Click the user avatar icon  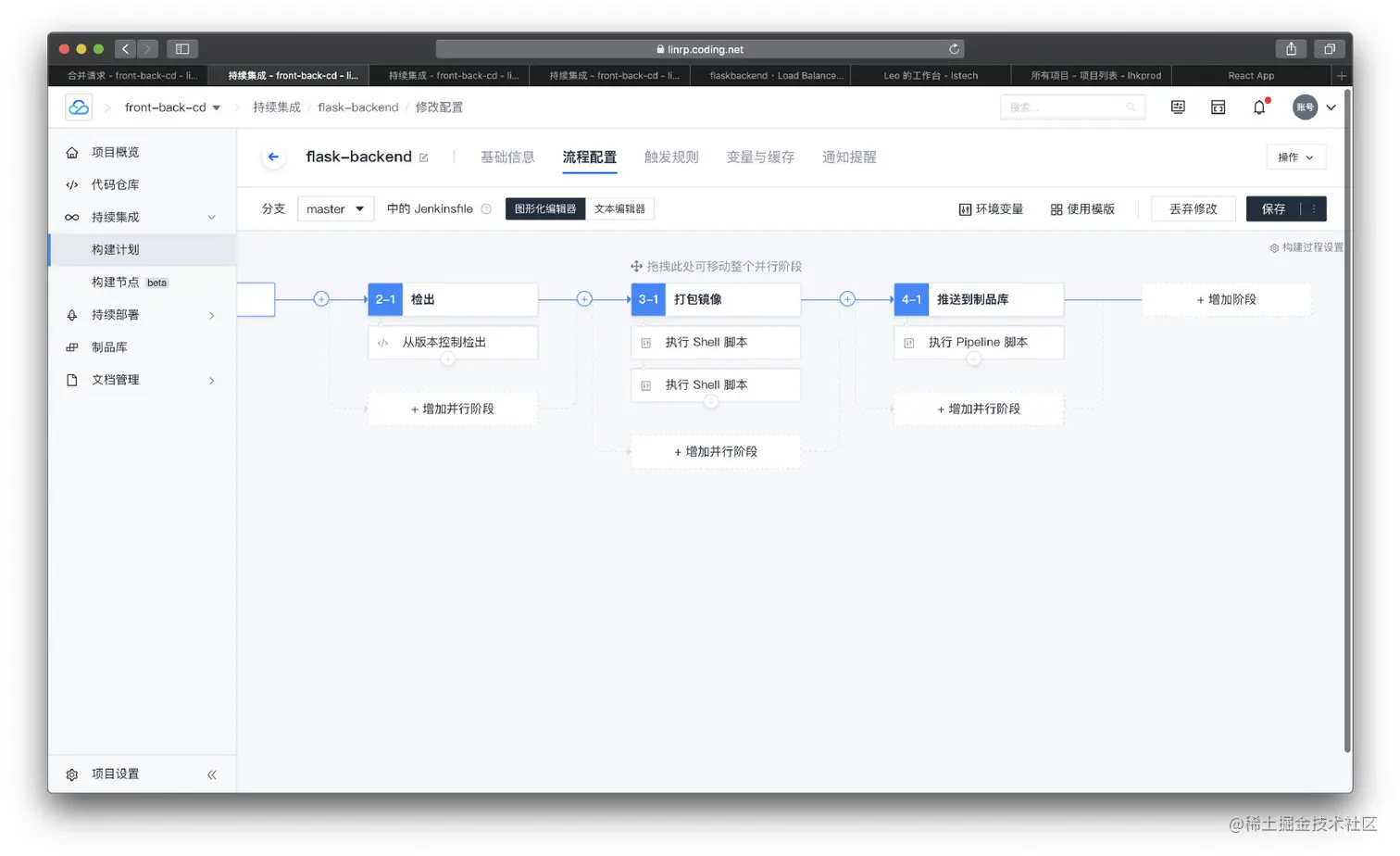[x=1305, y=107]
